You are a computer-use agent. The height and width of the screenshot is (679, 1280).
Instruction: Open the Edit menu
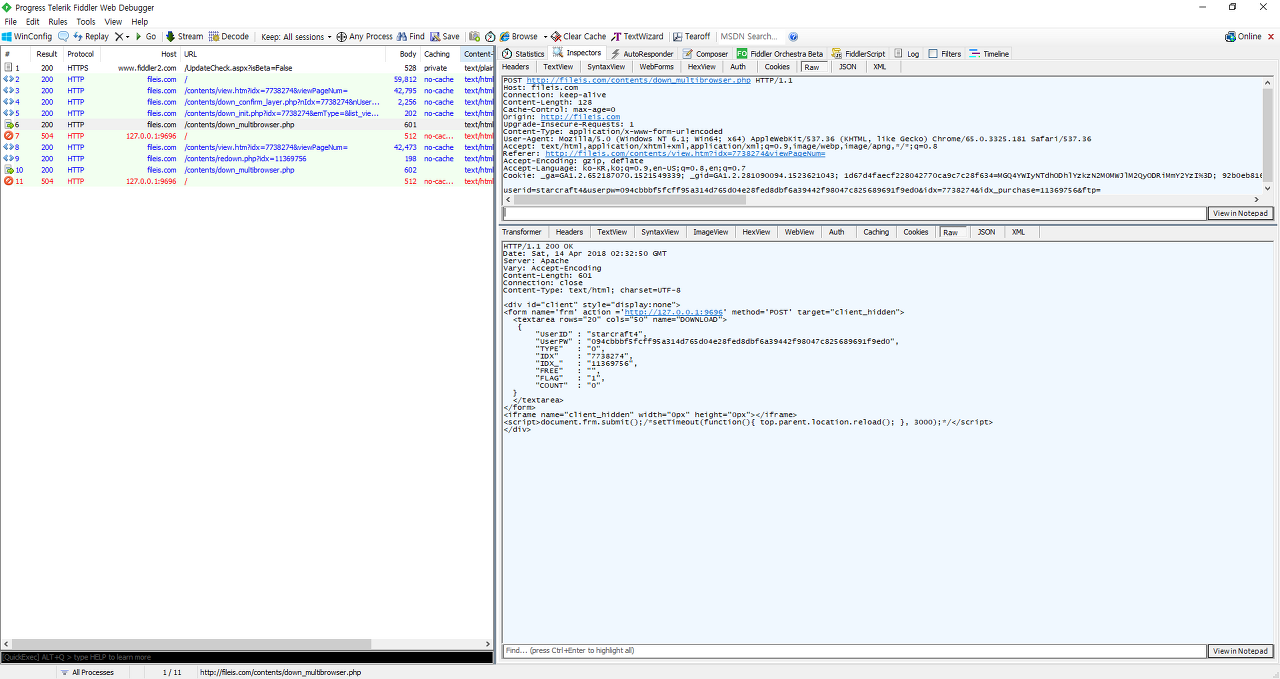[x=33, y=21]
